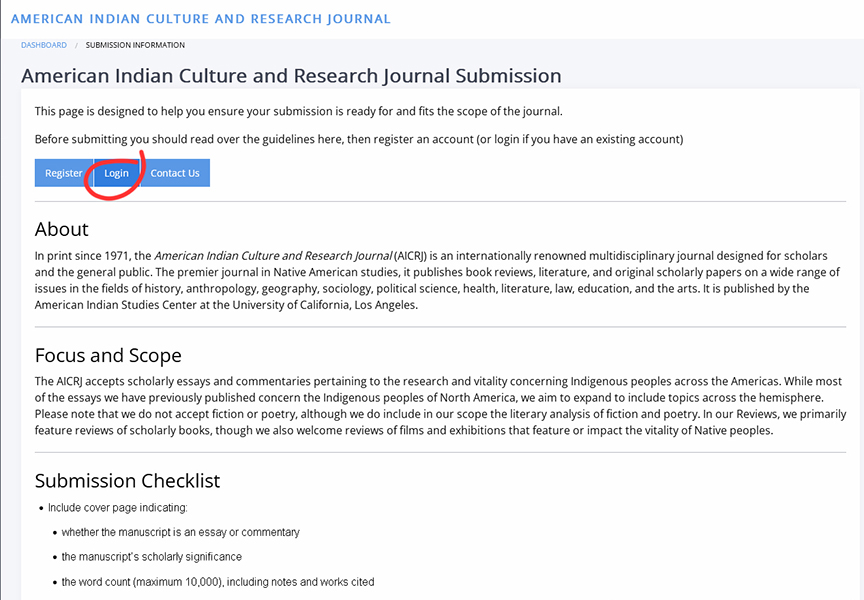Viewport: 864px width, 600px height.
Task: Select the Submission Information breadcrumb
Action: [x=135, y=45]
